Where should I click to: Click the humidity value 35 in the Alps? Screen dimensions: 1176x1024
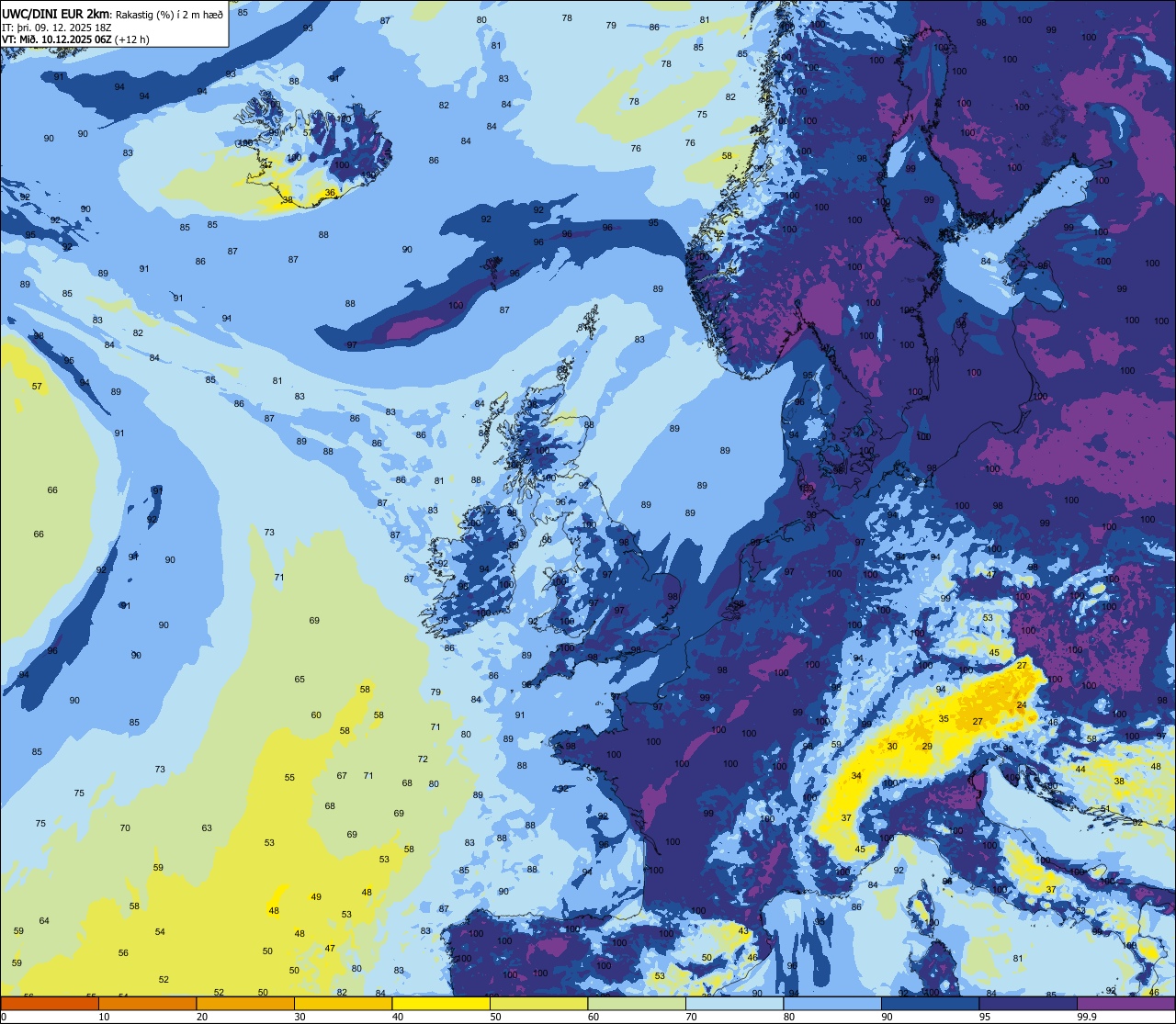(944, 719)
